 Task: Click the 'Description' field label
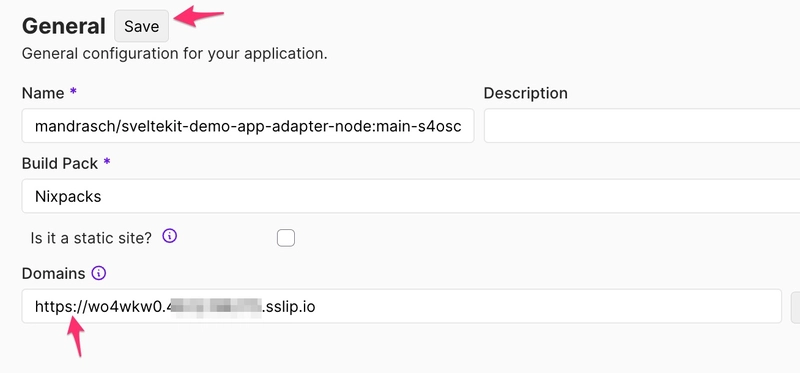526,93
